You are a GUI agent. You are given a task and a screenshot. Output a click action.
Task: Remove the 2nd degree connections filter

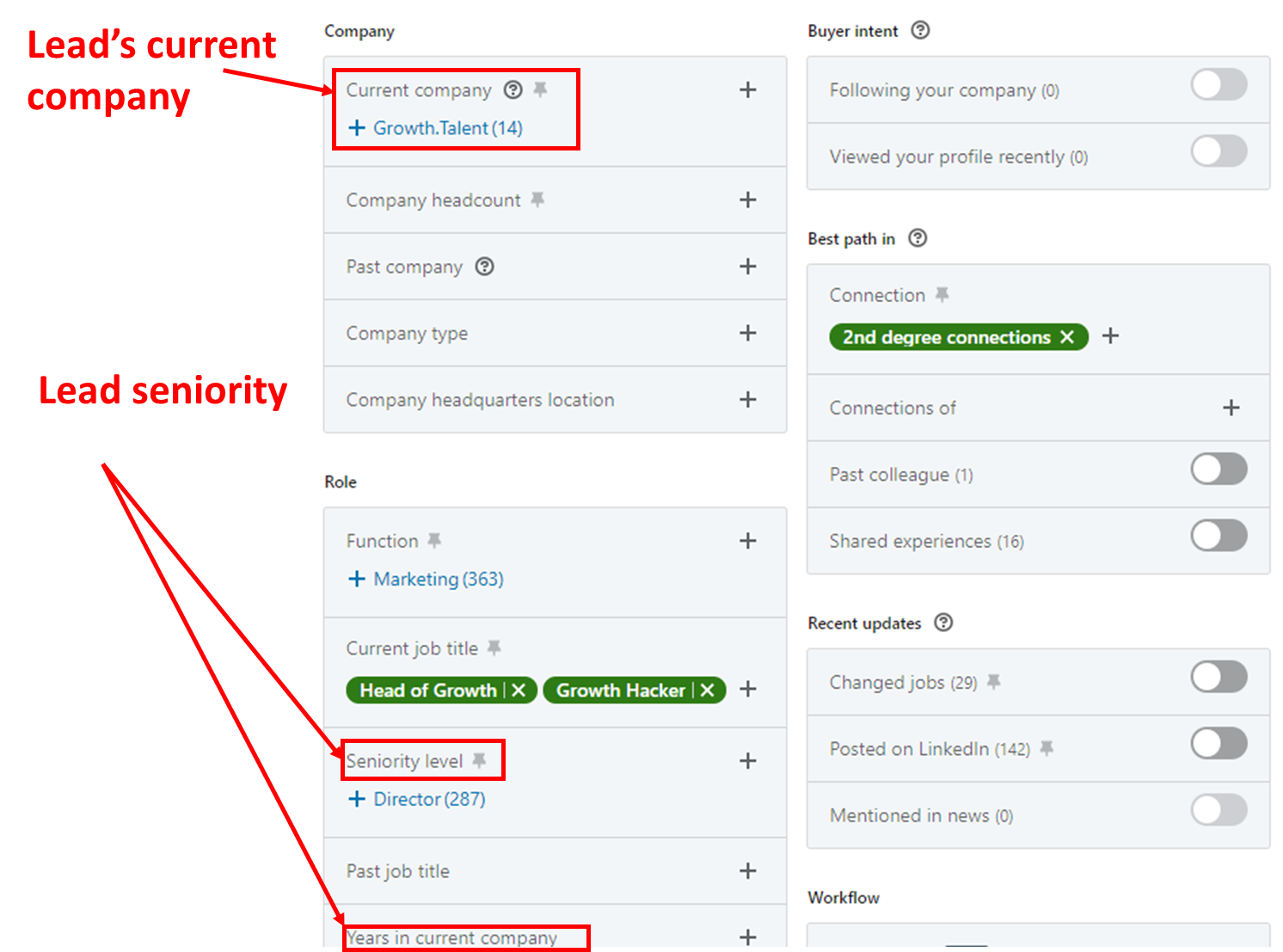click(1067, 336)
